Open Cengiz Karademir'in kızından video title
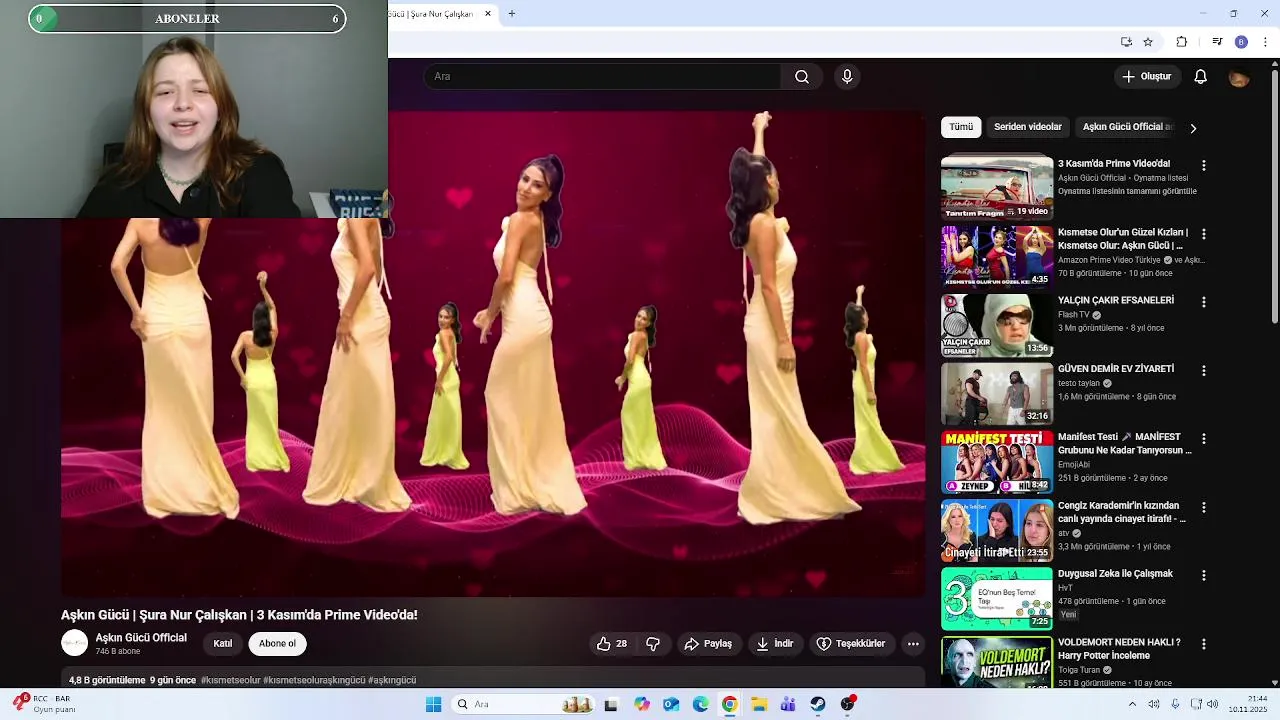This screenshot has height=720, width=1280. [1122, 512]
